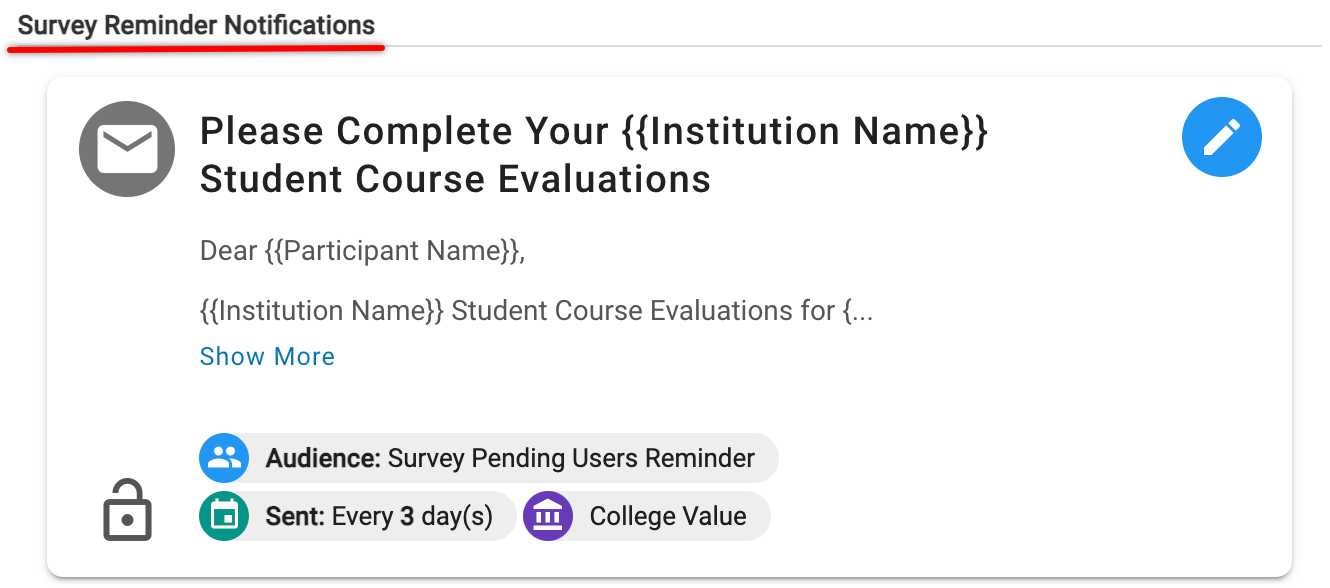Select the Survey Reminder Notifications tab heading
This screenshot has height=588, width=1330.
pos(196,26)
